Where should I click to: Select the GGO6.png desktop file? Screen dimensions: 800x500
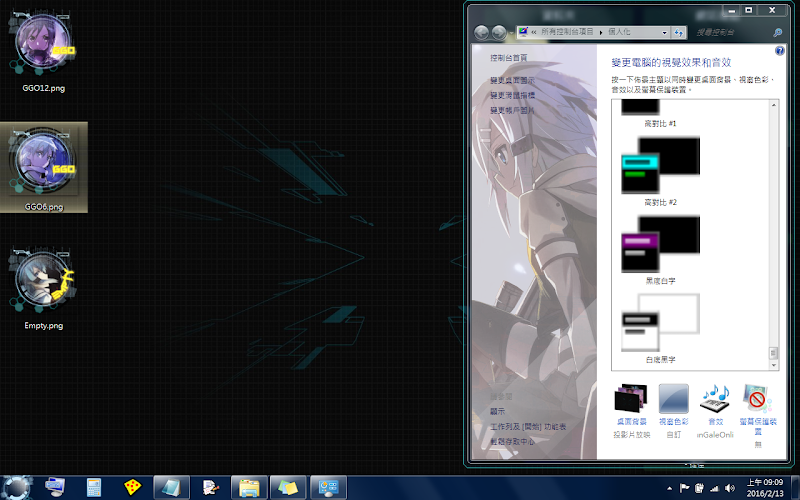[x=43, y=167]
